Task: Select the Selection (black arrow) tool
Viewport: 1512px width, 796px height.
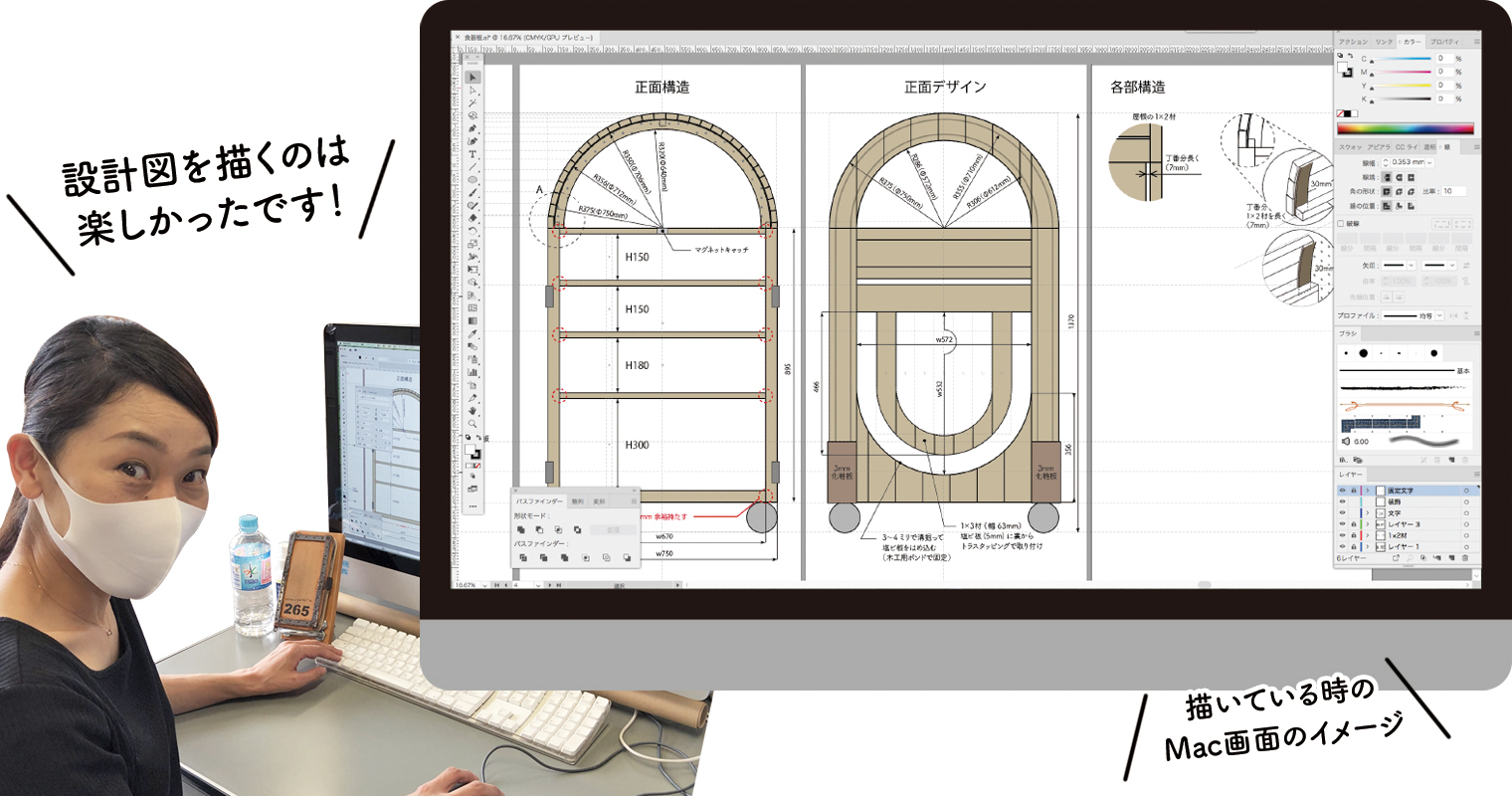Action: (472, 78)
